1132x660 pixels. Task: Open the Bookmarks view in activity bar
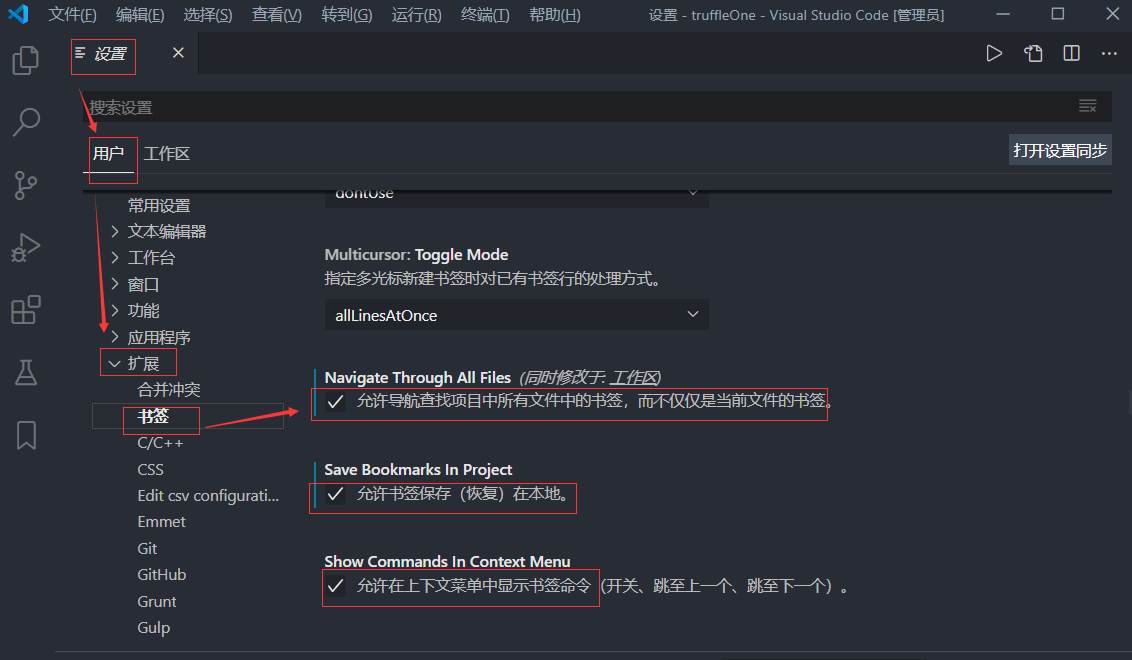click(x=26, y=435)
